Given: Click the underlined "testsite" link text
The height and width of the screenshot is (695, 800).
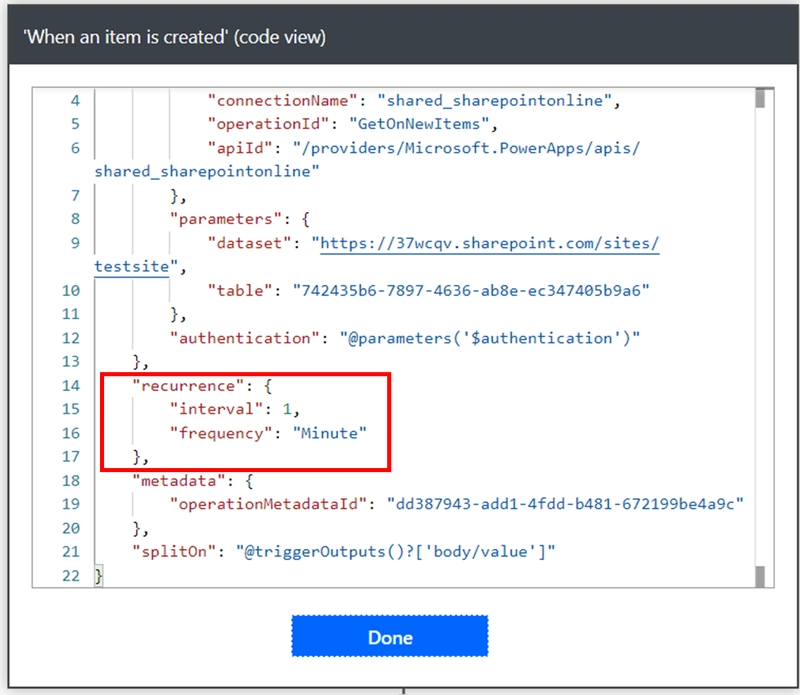Looking at the screenshot, I should [x=131, y=267].
